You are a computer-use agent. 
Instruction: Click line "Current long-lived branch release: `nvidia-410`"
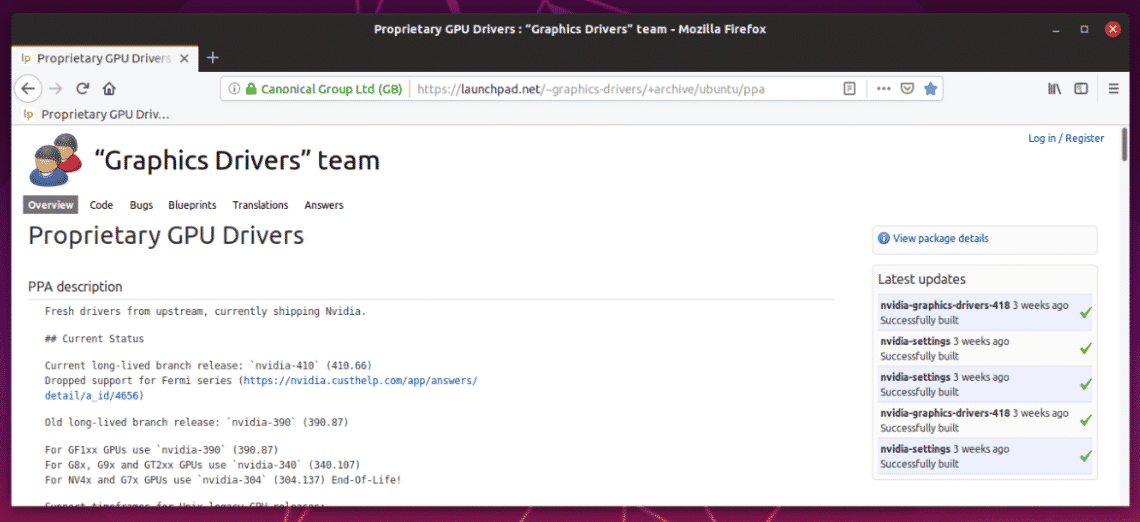[208, 364]
